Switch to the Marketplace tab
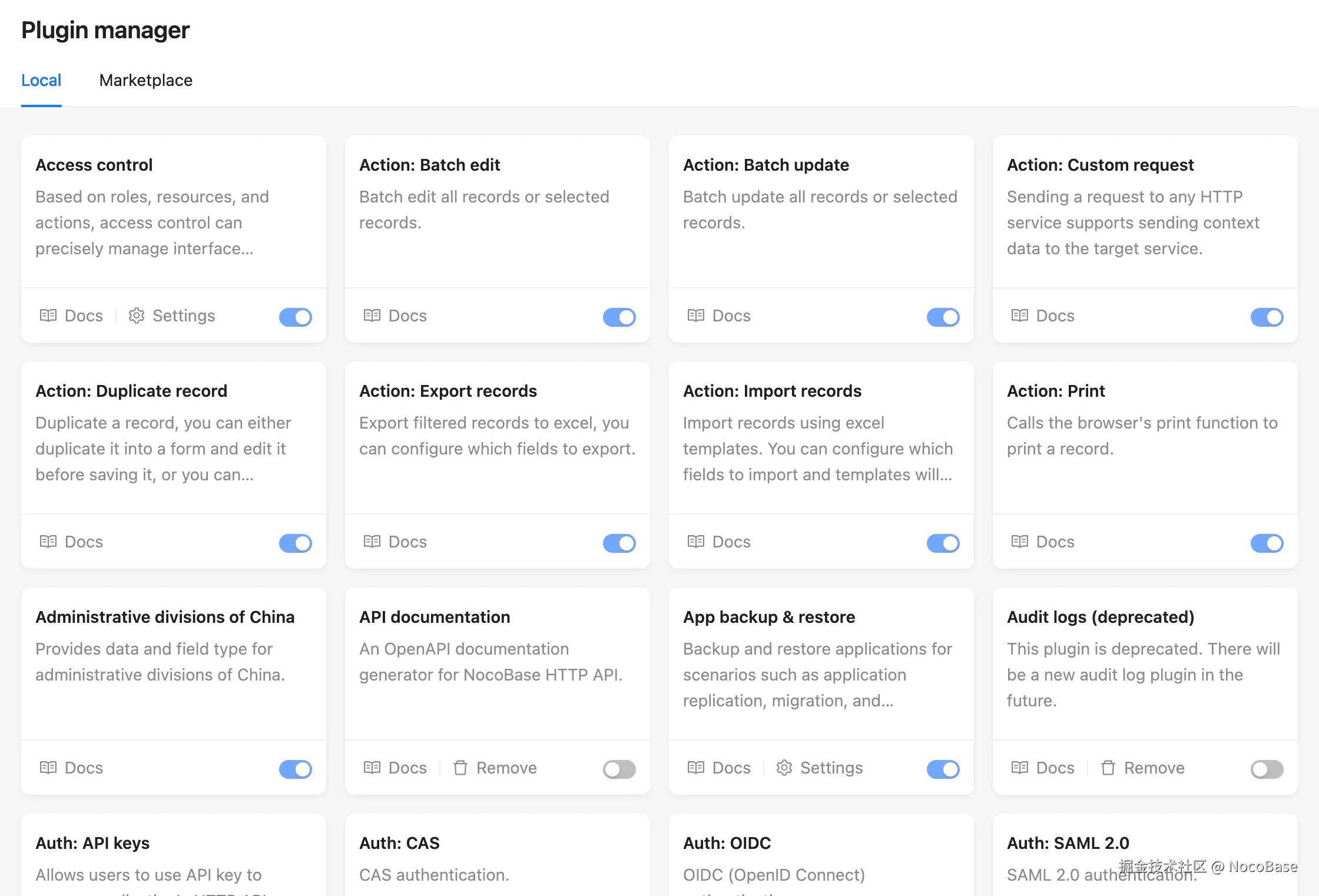 click(x=146, y=80)
